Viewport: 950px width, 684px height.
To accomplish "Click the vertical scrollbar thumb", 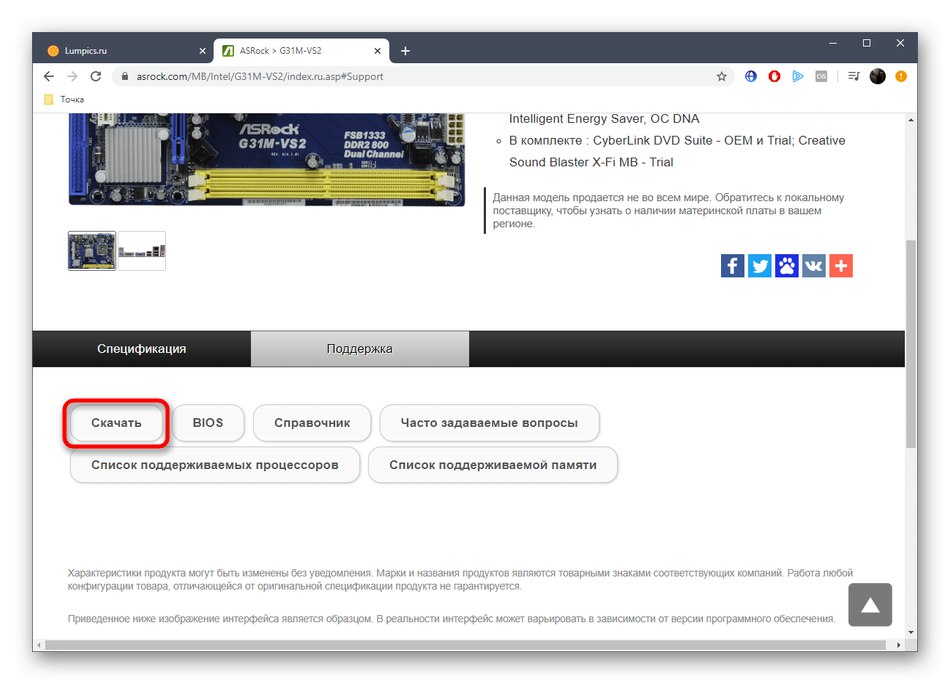I will click(911, 344).
